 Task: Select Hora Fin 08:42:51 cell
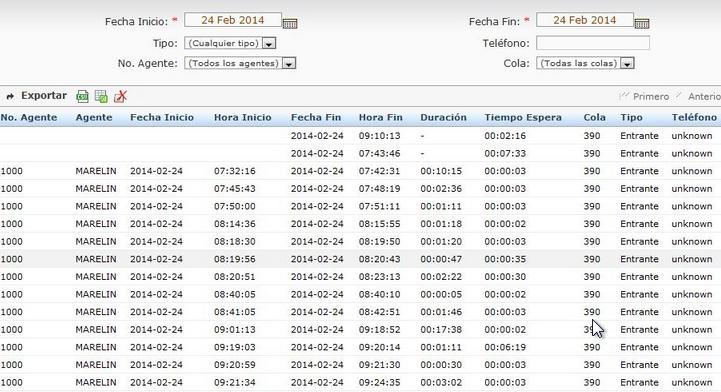tap(379, 312)
